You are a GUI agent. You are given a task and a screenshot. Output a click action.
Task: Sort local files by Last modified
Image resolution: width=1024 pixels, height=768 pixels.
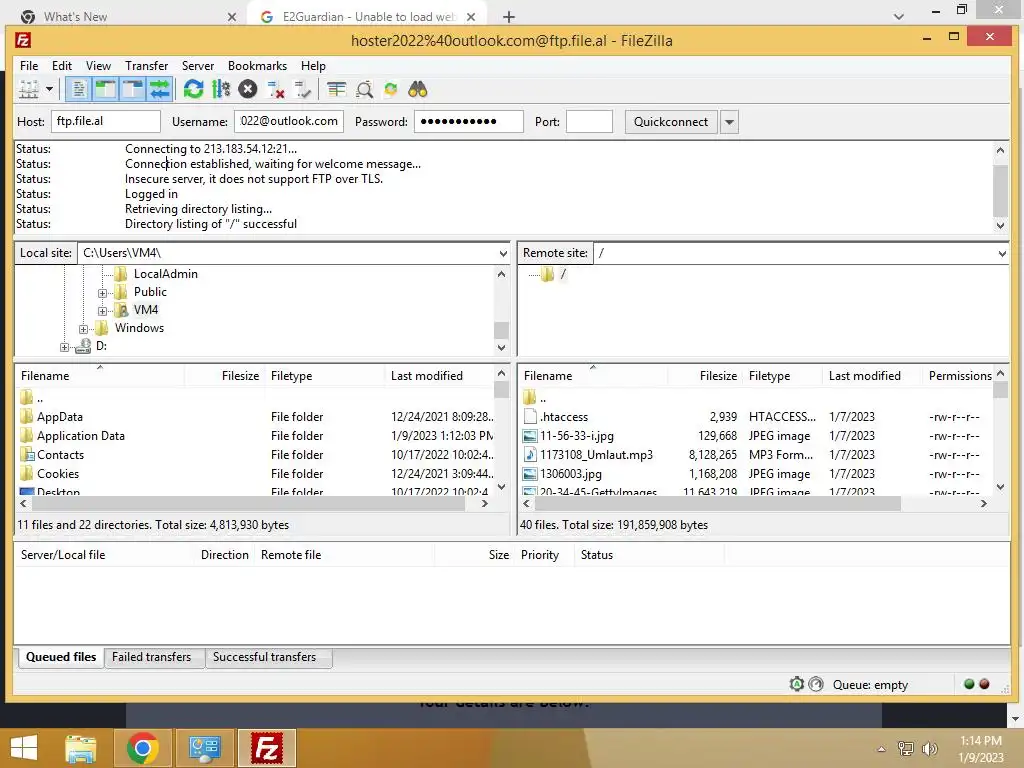pyautogui.click(x=439, y=376)
